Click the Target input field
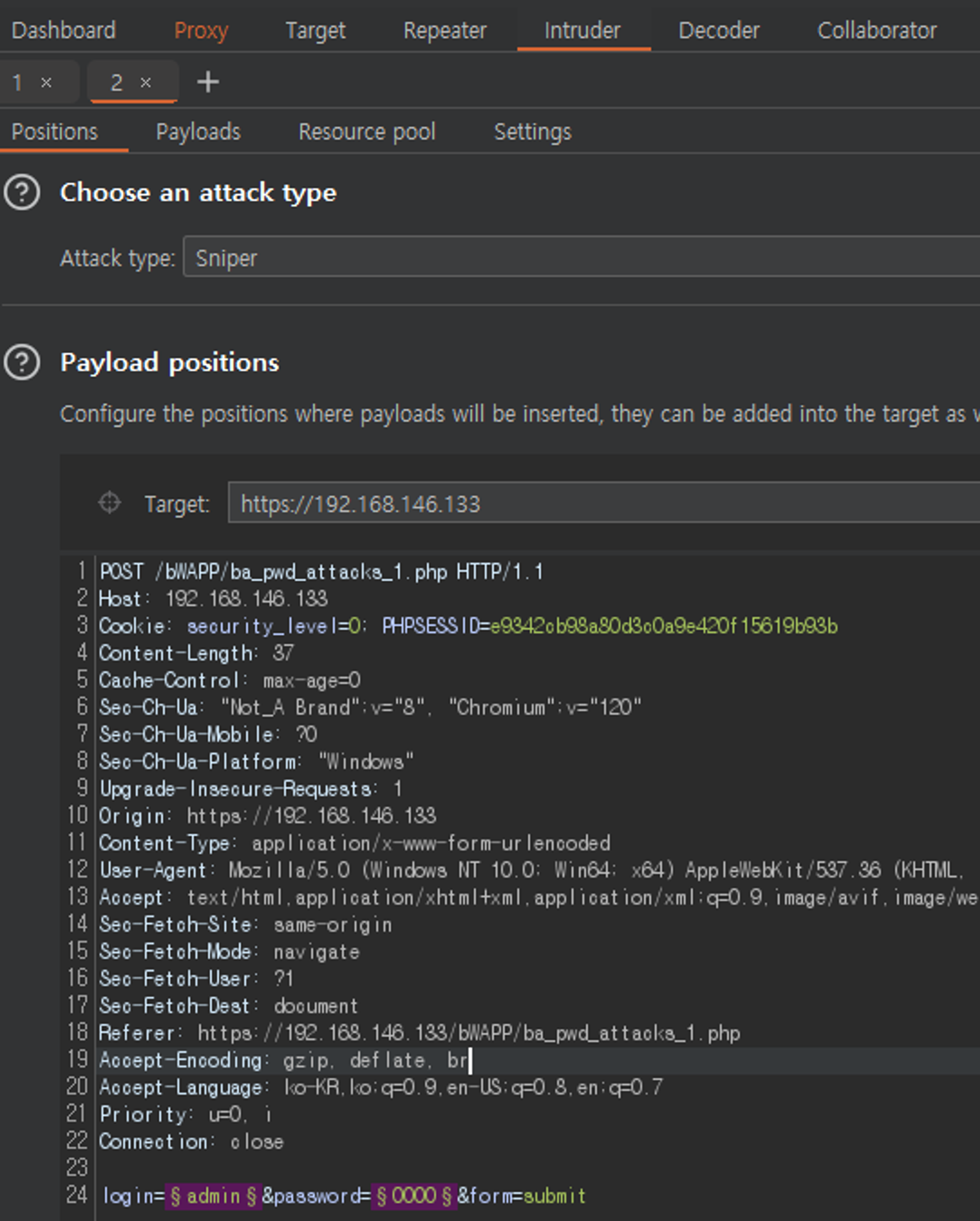 click(602, 504)
